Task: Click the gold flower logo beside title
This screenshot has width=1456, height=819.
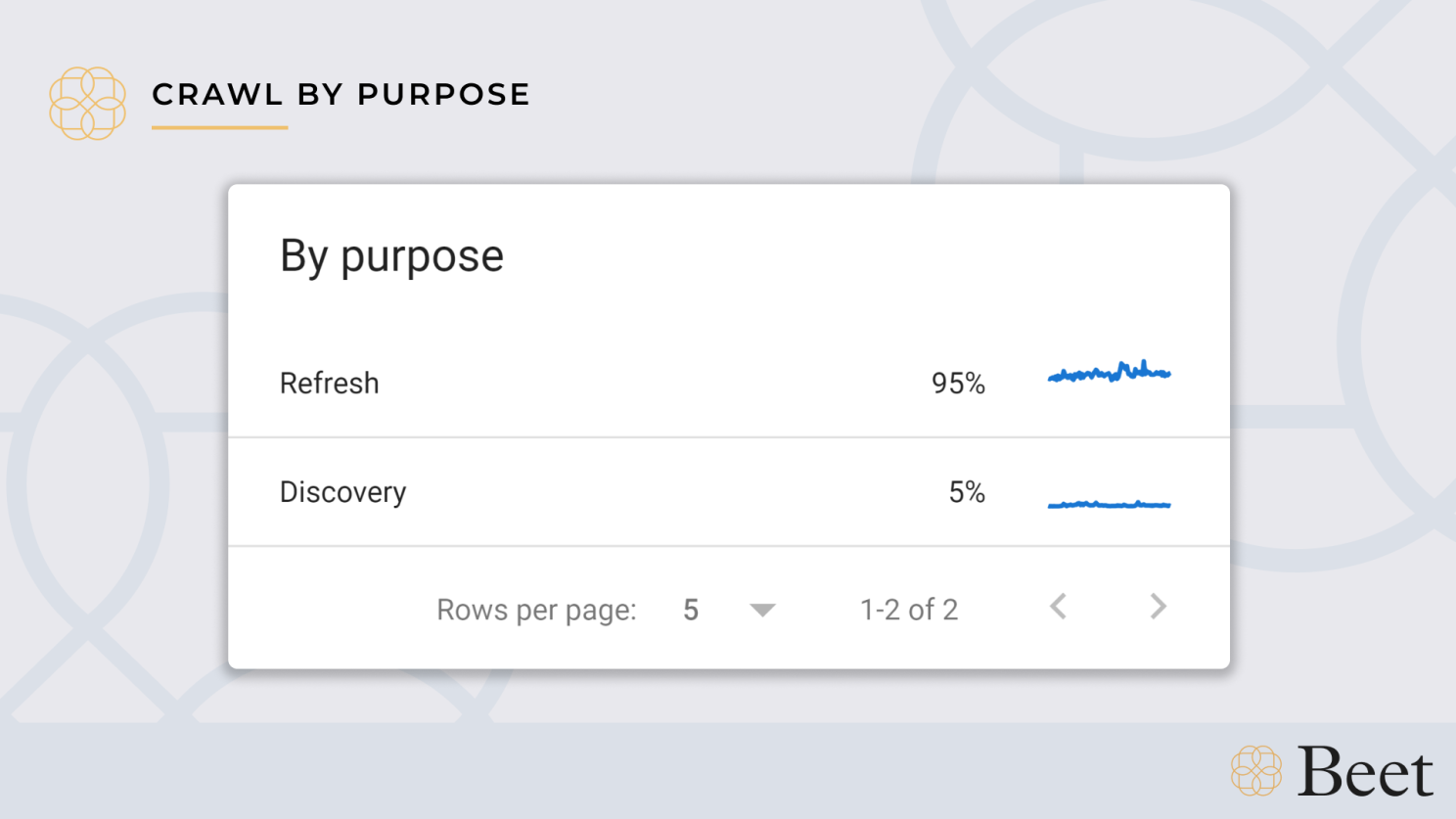Action: click(x=88, y=103)
